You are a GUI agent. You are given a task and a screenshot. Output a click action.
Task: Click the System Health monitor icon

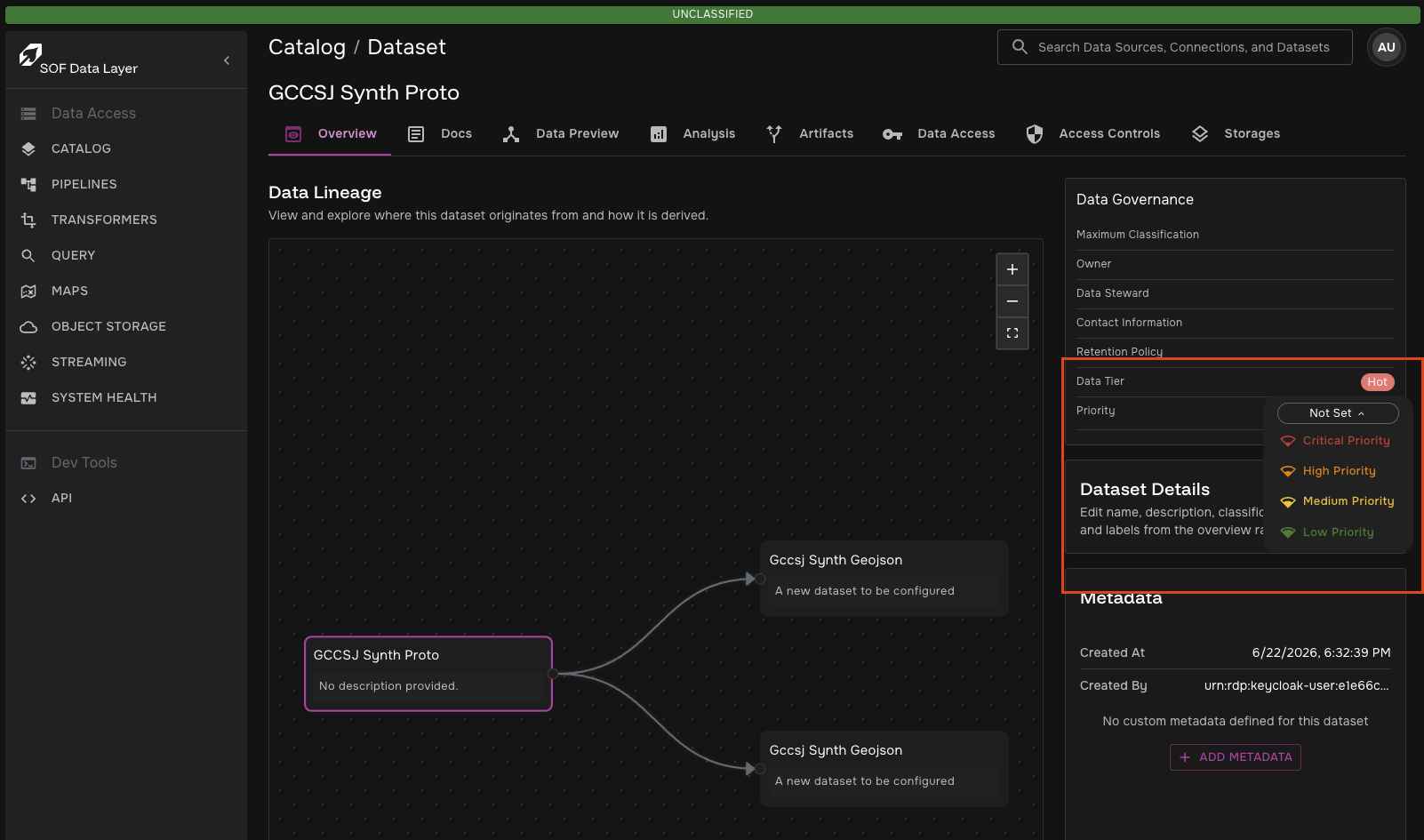click(28, 398)
